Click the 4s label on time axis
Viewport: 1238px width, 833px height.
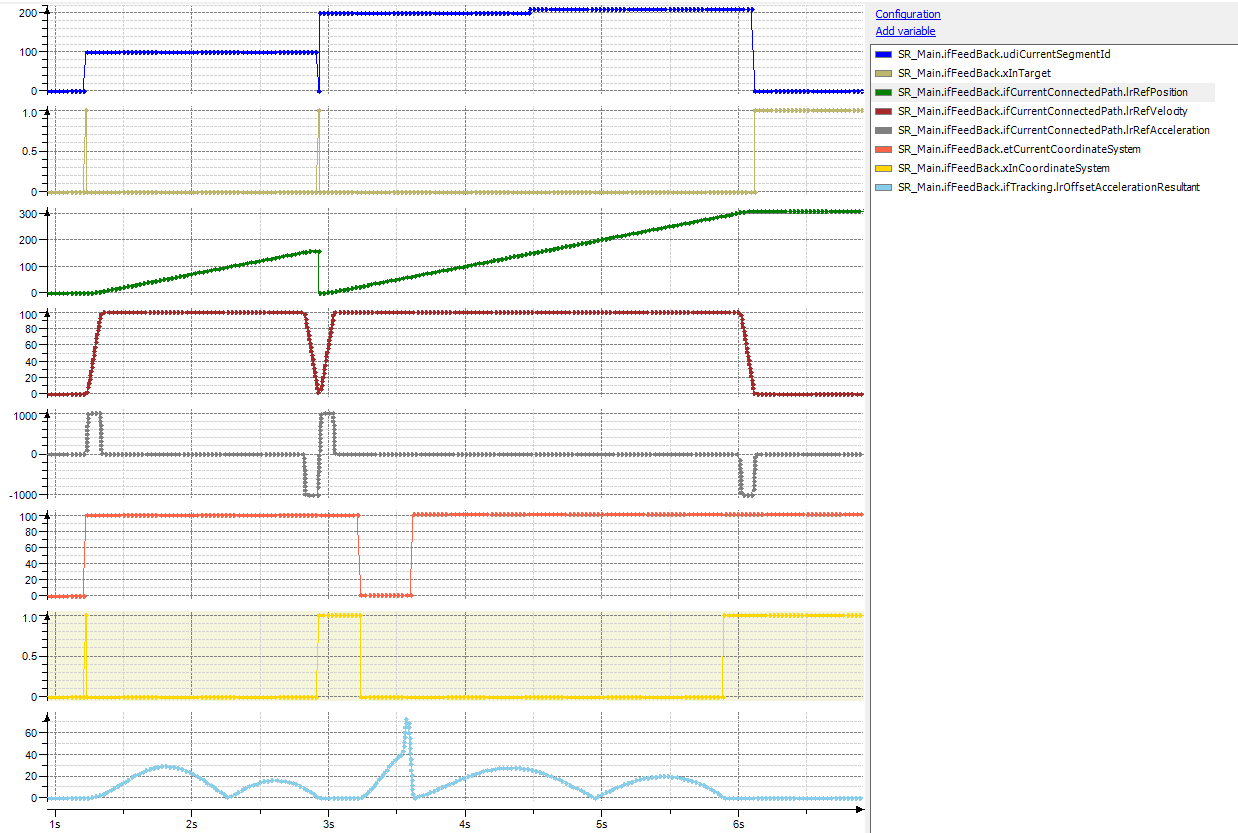click(464, 823)
